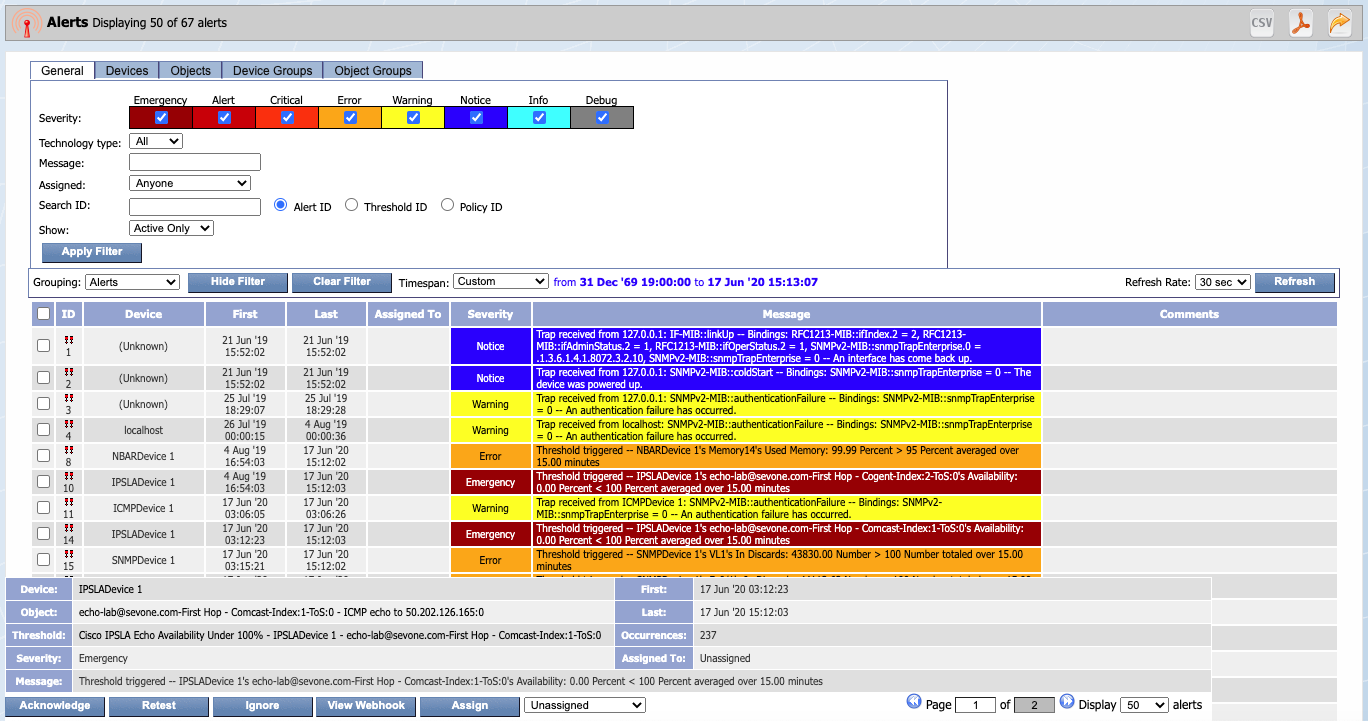Select checkbox for localhost alert row
The width and height of the screenshot is (1368, 721).
point(43,430)
